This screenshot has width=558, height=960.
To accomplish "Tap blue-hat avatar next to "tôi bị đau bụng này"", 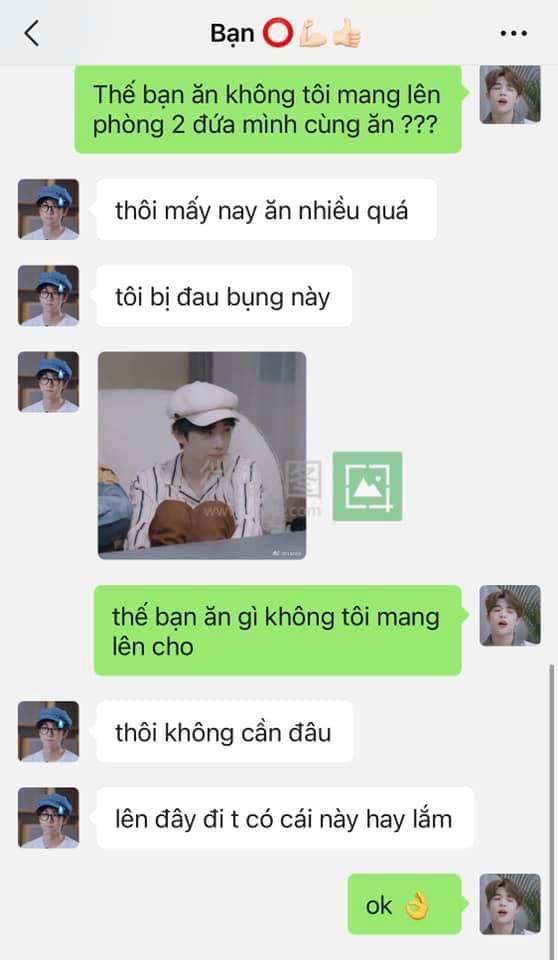I will [48, 296].
